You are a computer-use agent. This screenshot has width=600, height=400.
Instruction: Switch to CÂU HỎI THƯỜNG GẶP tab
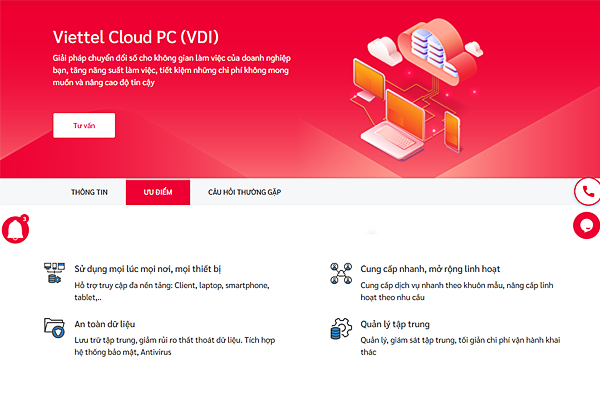click(245, 192)
